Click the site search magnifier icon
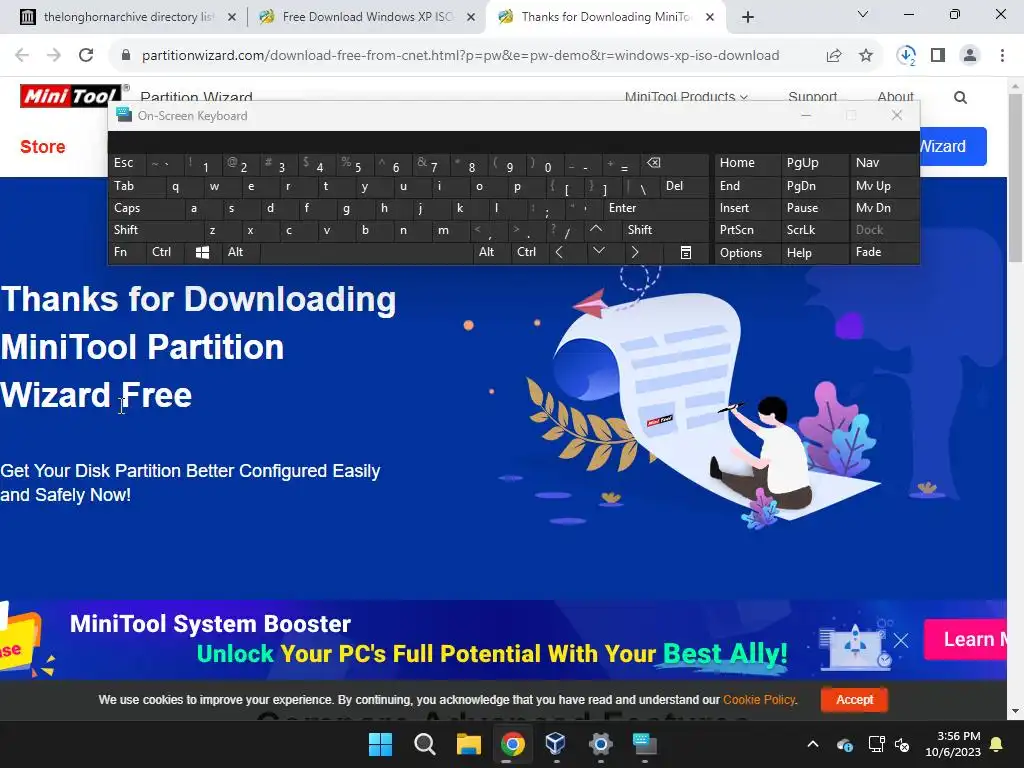Viewport: 1024px width, 768px height. click(960, 97)
